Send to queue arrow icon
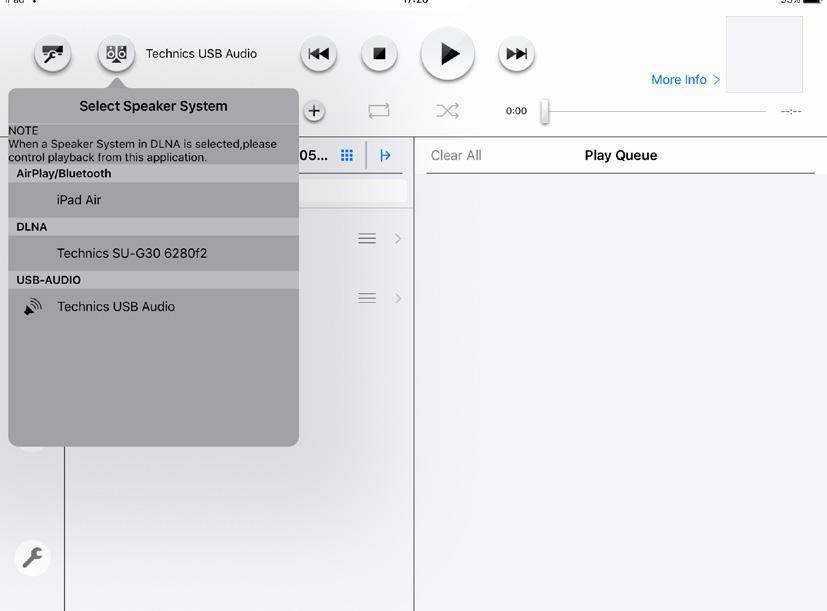This screenshot has width=827, height=611. click(385, 155)
